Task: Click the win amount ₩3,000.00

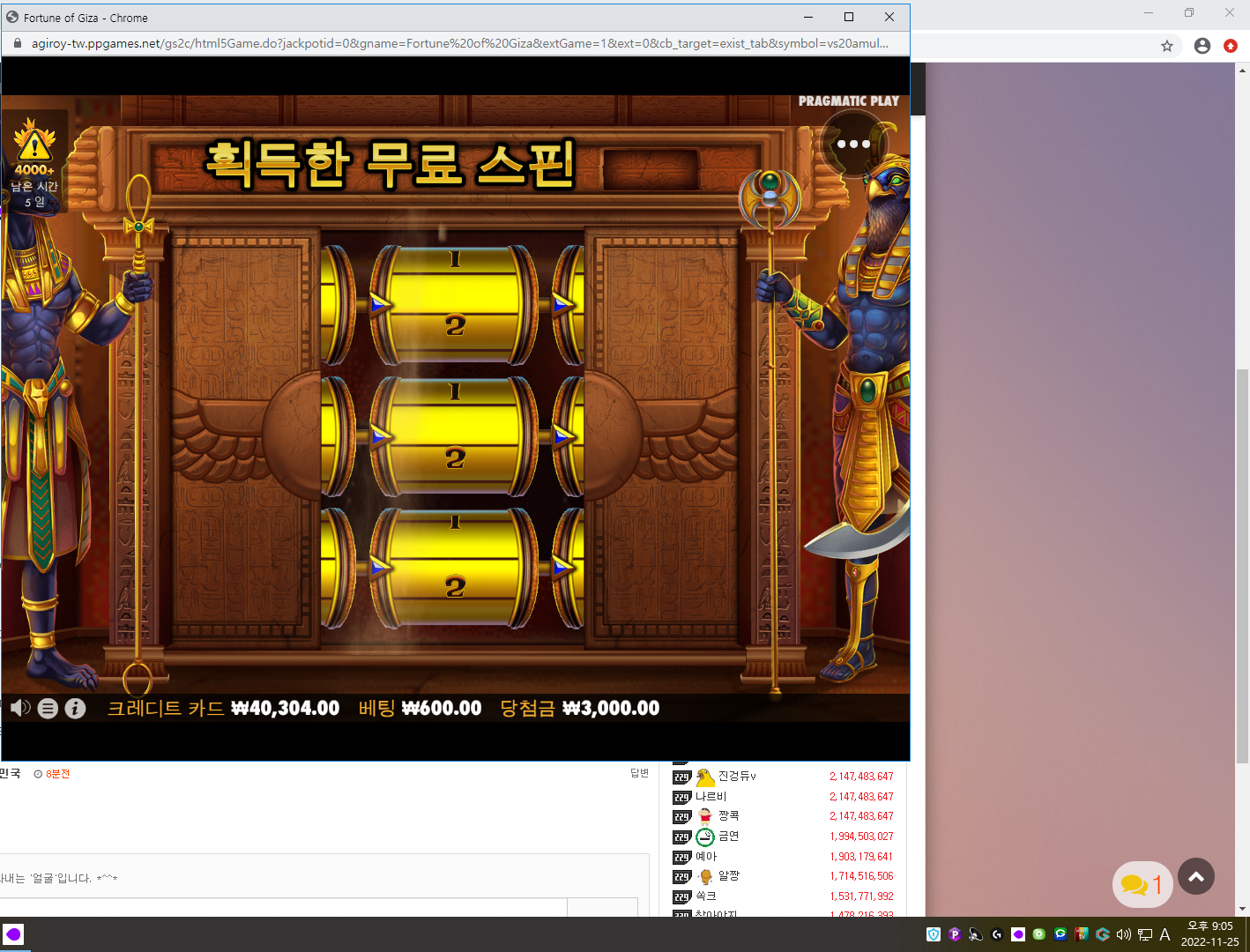Action: coord(611,708)
